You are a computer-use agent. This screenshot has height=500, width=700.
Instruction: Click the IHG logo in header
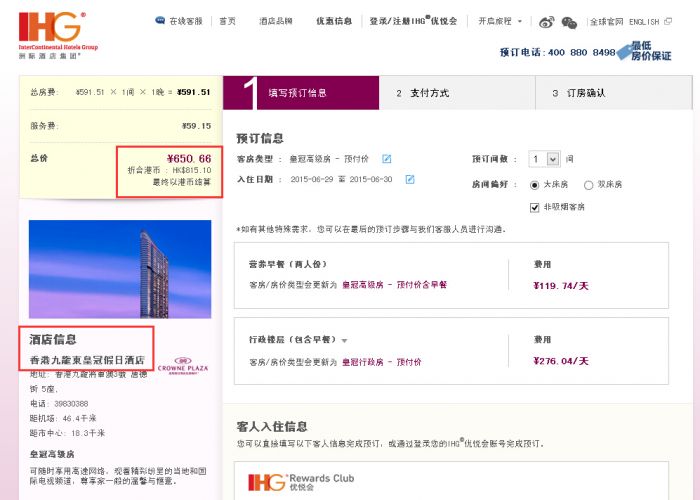pyautogui.click(x=58, y=35)
